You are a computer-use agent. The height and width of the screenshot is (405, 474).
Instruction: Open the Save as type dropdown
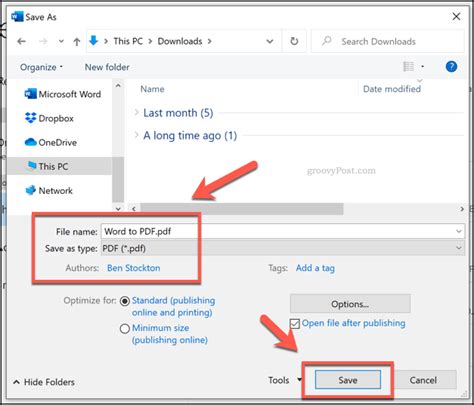tap(283, 248)
